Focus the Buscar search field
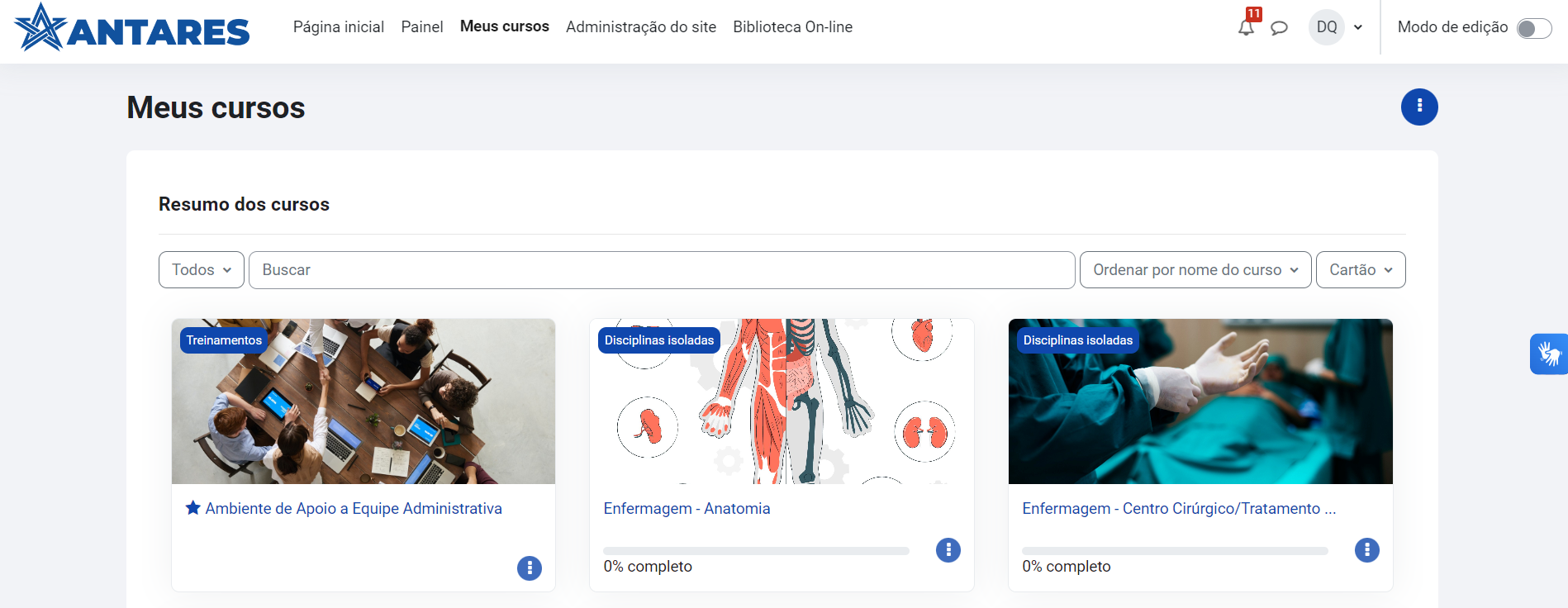The height and width of the screenshot is (608, 1568). point(662,269)
